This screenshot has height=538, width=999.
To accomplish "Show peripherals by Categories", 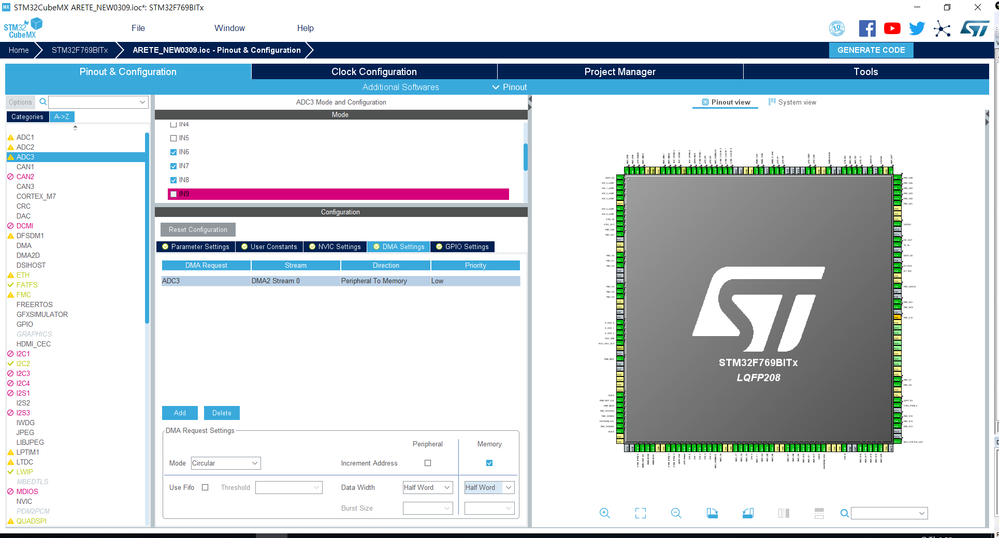I will (27, 117).
